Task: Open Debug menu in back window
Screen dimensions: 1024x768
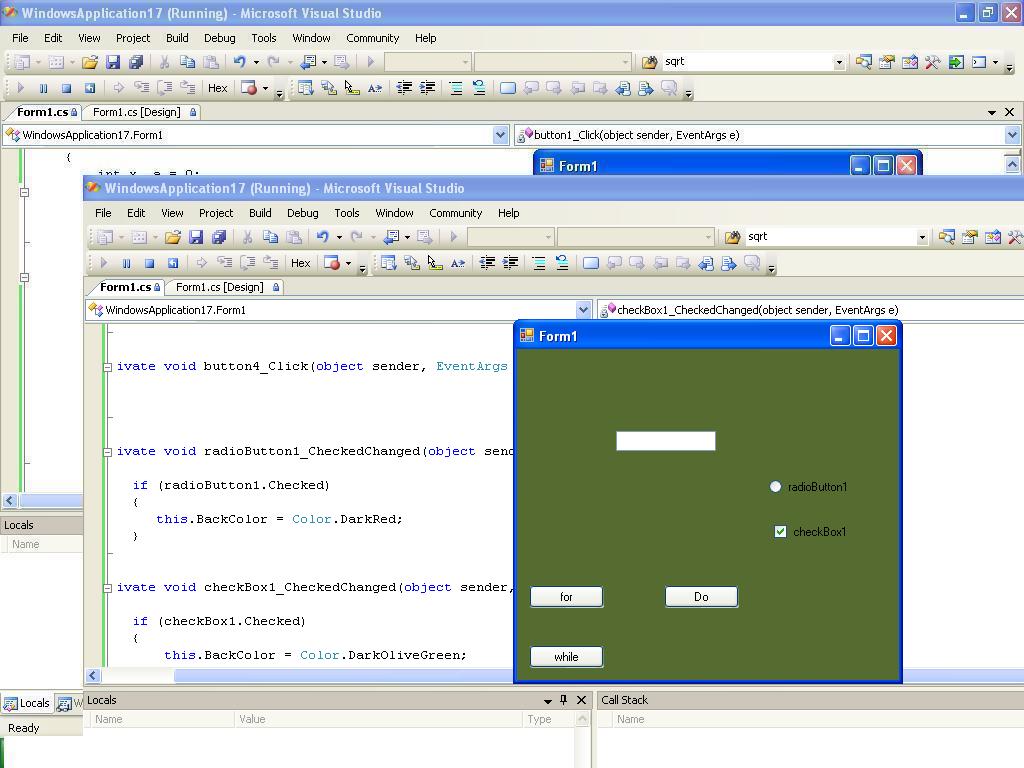Action: pyautogui.click(x=219, y=38)
